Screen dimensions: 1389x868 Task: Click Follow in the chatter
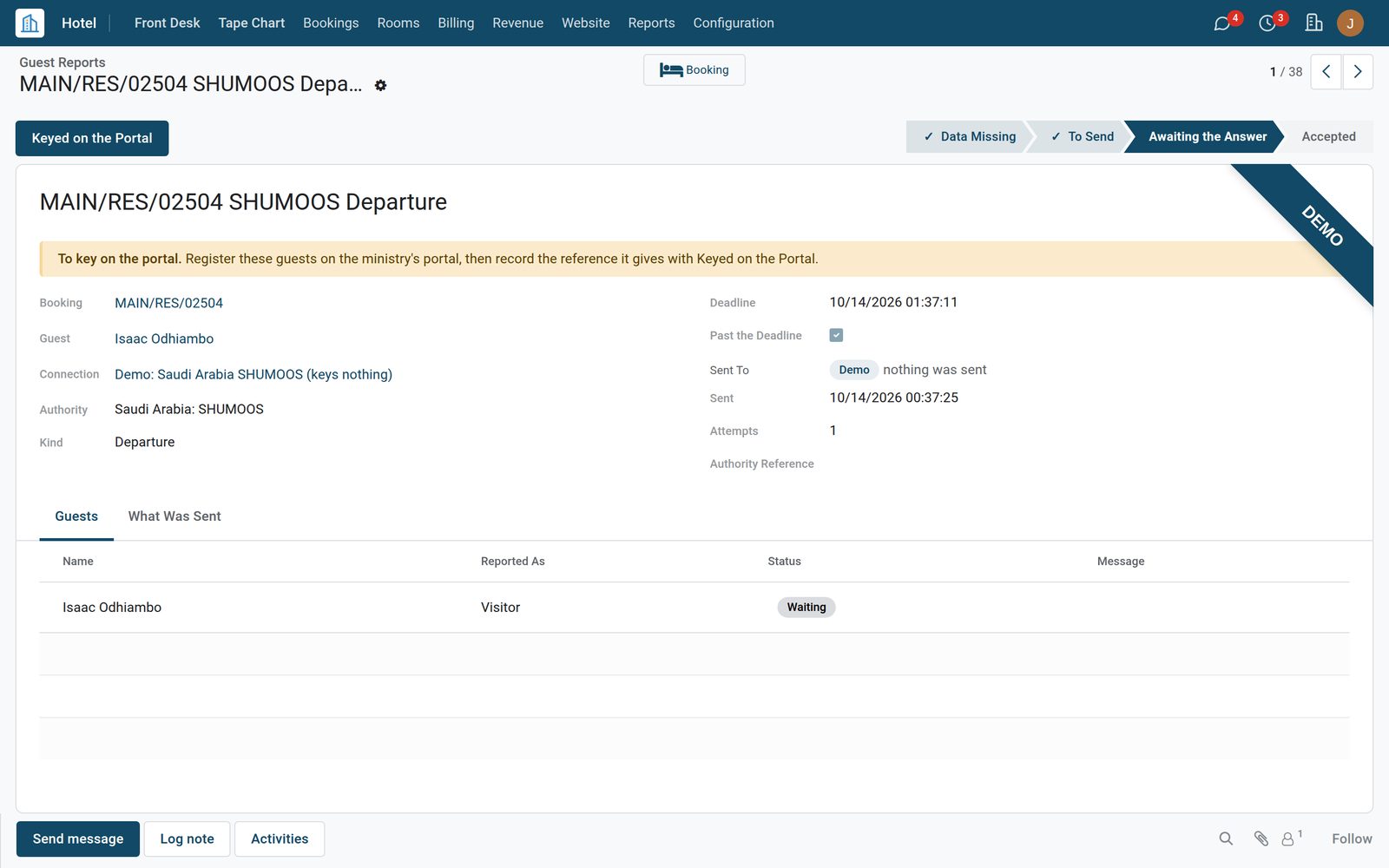(1352, 838)
